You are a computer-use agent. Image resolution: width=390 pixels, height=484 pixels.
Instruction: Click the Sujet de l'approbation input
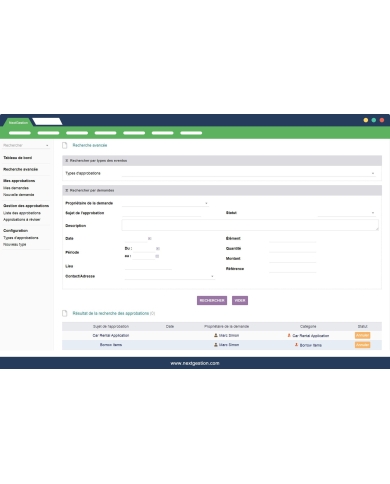pyautogui.click(x=161, y=213)
